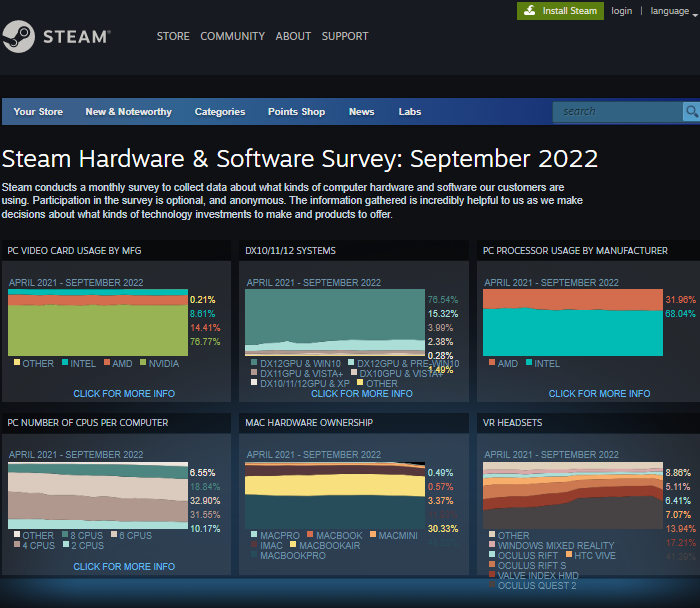Expand the Categories menu

point(220,112)
